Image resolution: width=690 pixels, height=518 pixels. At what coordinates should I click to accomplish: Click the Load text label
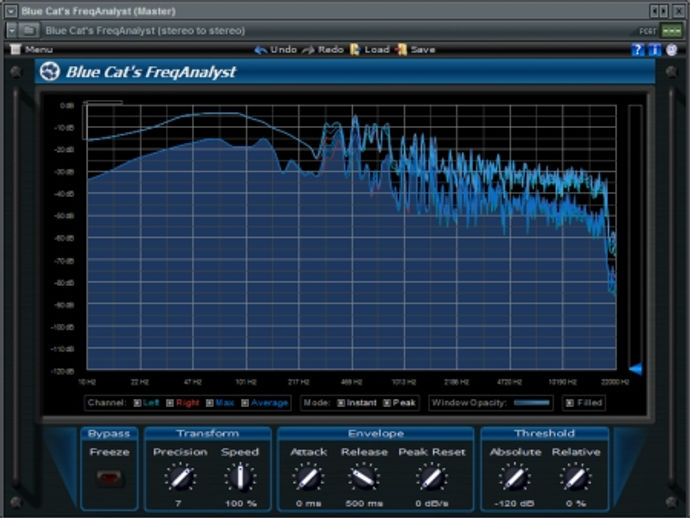(377, 50)
